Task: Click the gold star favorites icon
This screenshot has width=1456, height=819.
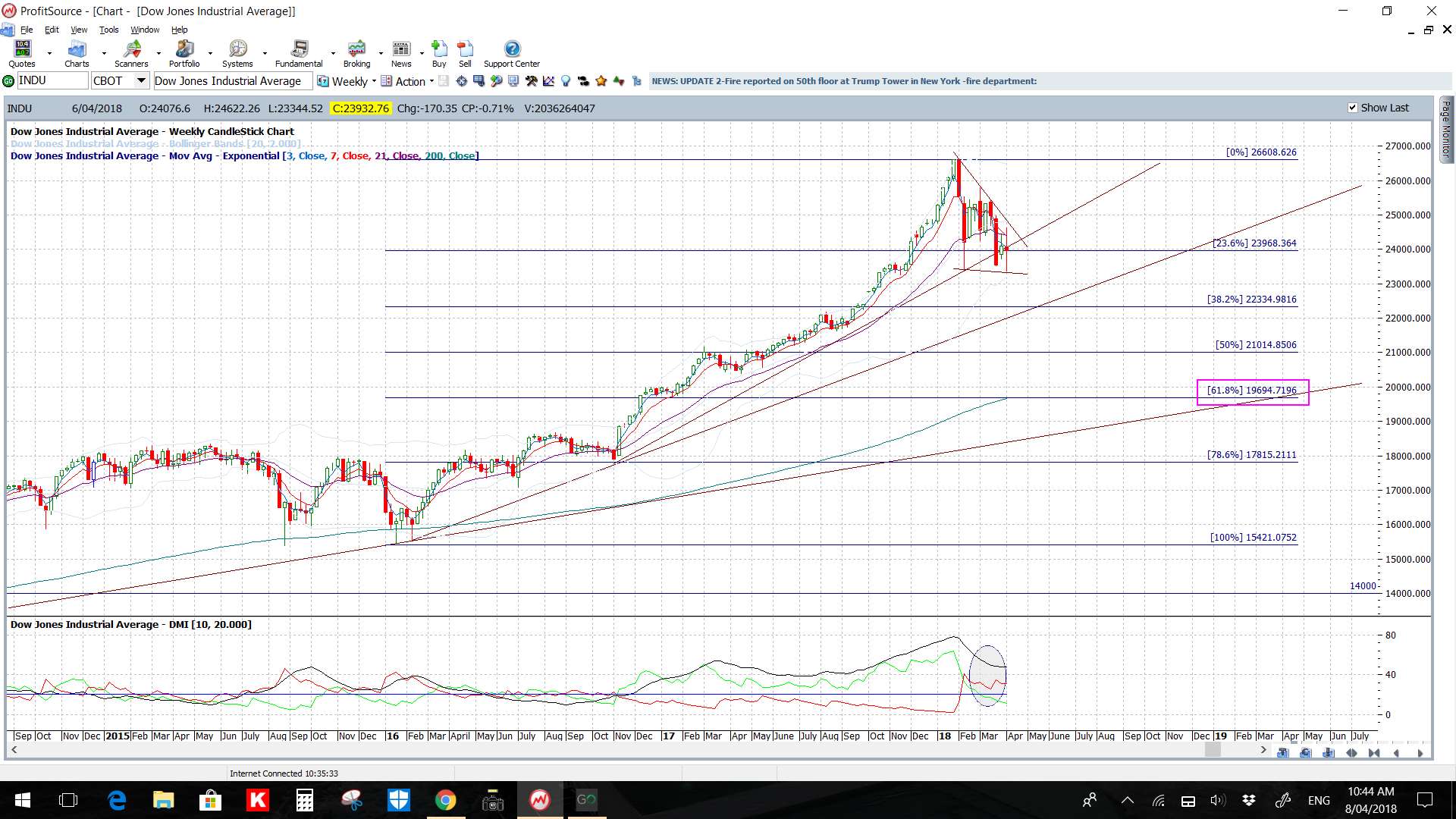Action: click(x=601, y=81)
